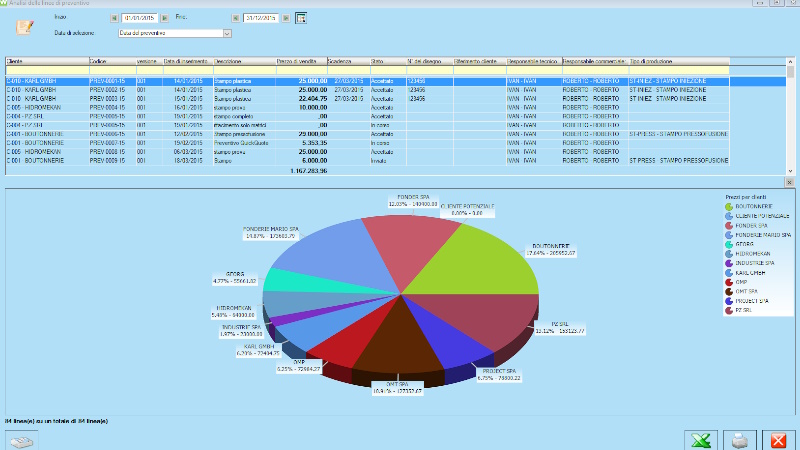Click the FONDERIE MARIO SPA chart label
800x450 pixels.
pyautogui.click(x=270, y=233)
